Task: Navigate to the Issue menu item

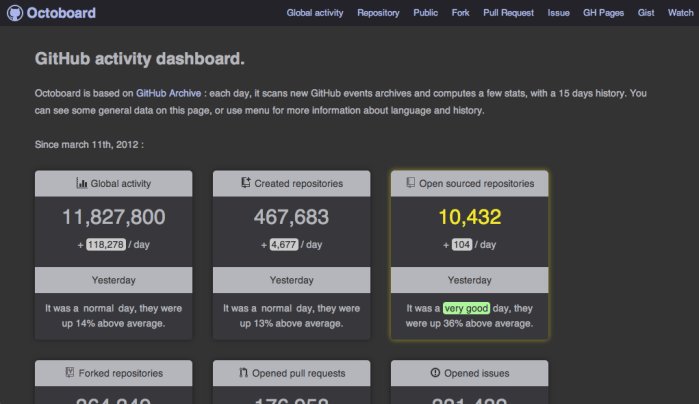Action: [560, 13]
